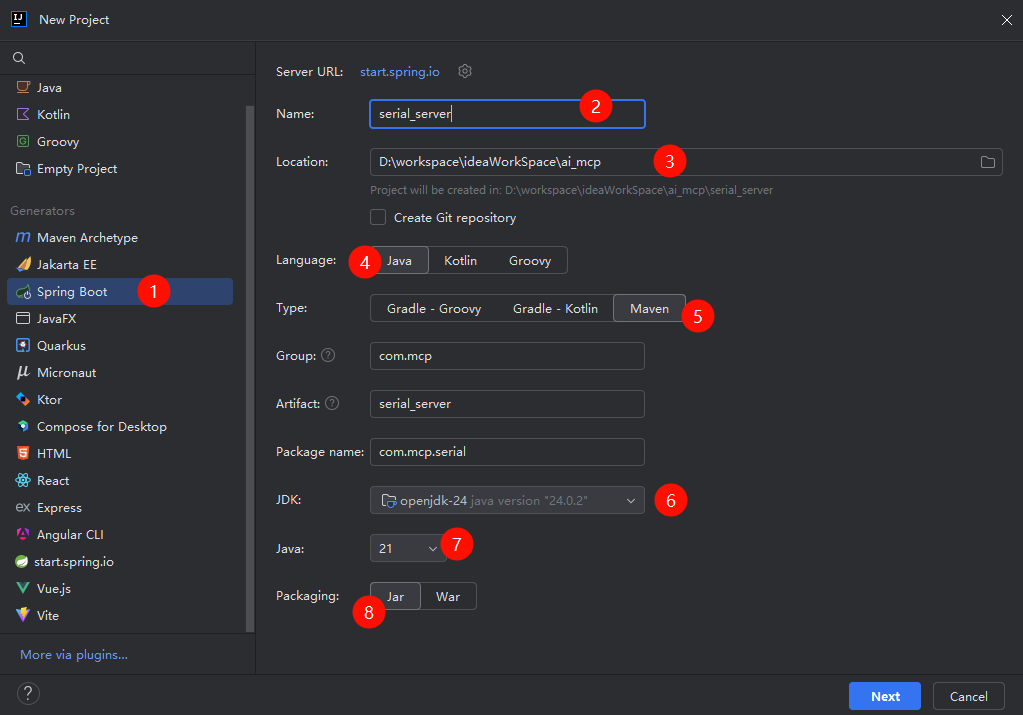Select the React atom icon
The height and width of the screenshot is (715, 1023).
pyautogui.click(x=23, y=481)
